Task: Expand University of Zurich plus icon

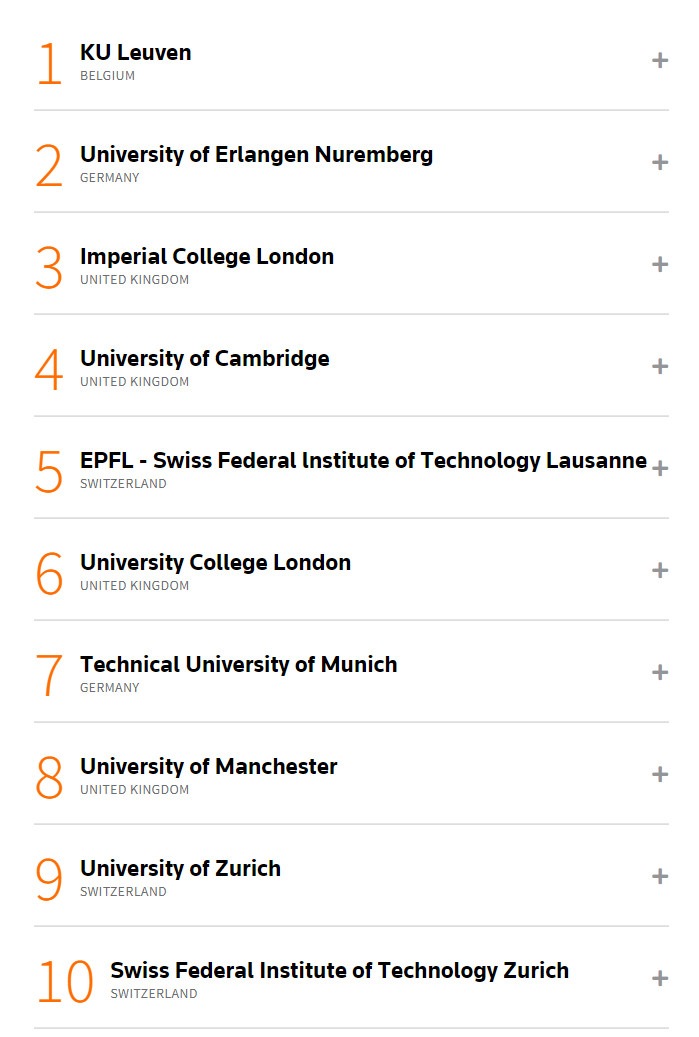Action: [659, 876]
